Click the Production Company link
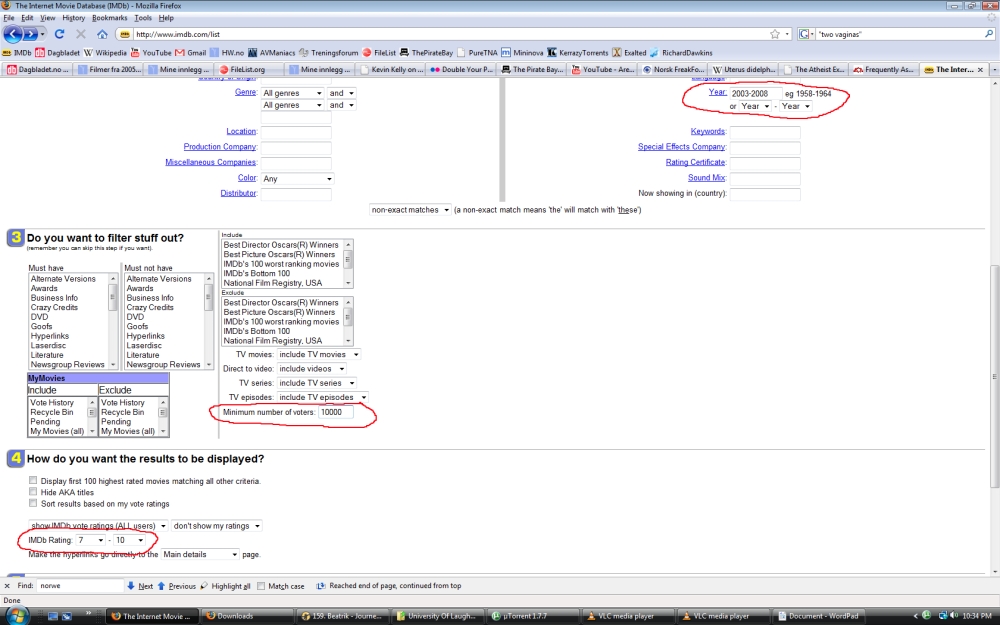The image size is (1000, 625). coord(219,147)
